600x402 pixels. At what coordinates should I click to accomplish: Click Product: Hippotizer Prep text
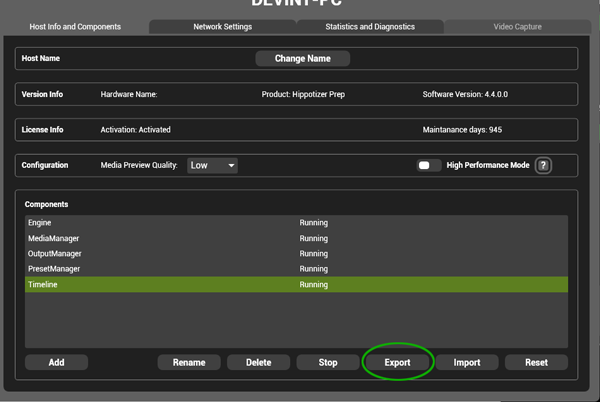point(303,94)
